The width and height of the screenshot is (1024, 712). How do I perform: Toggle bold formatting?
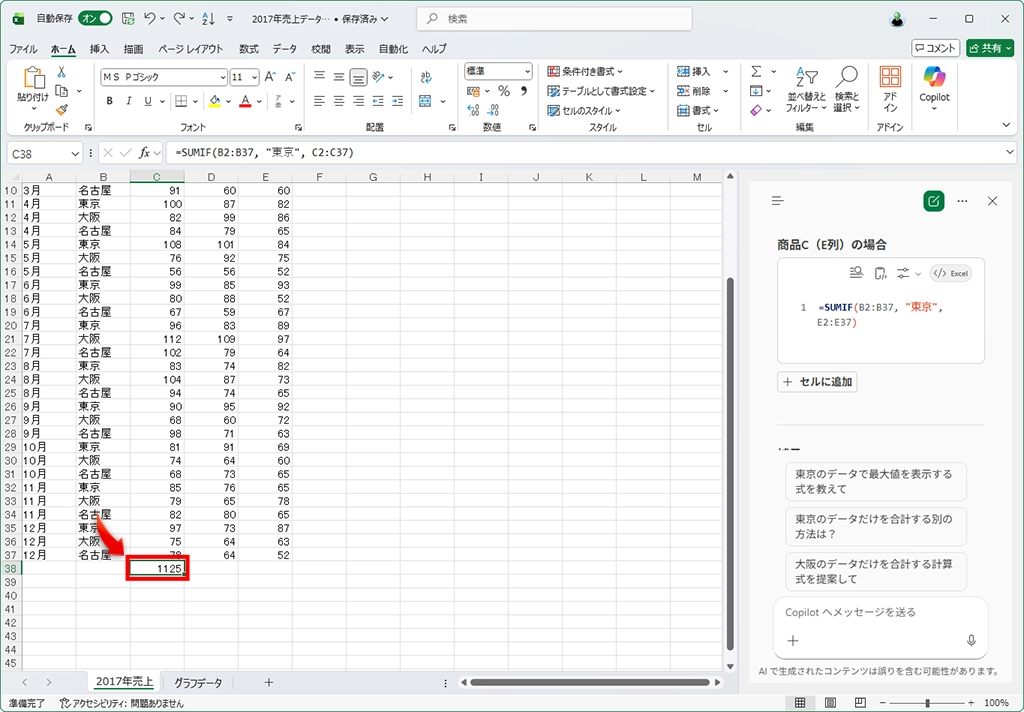coord(110,101)
